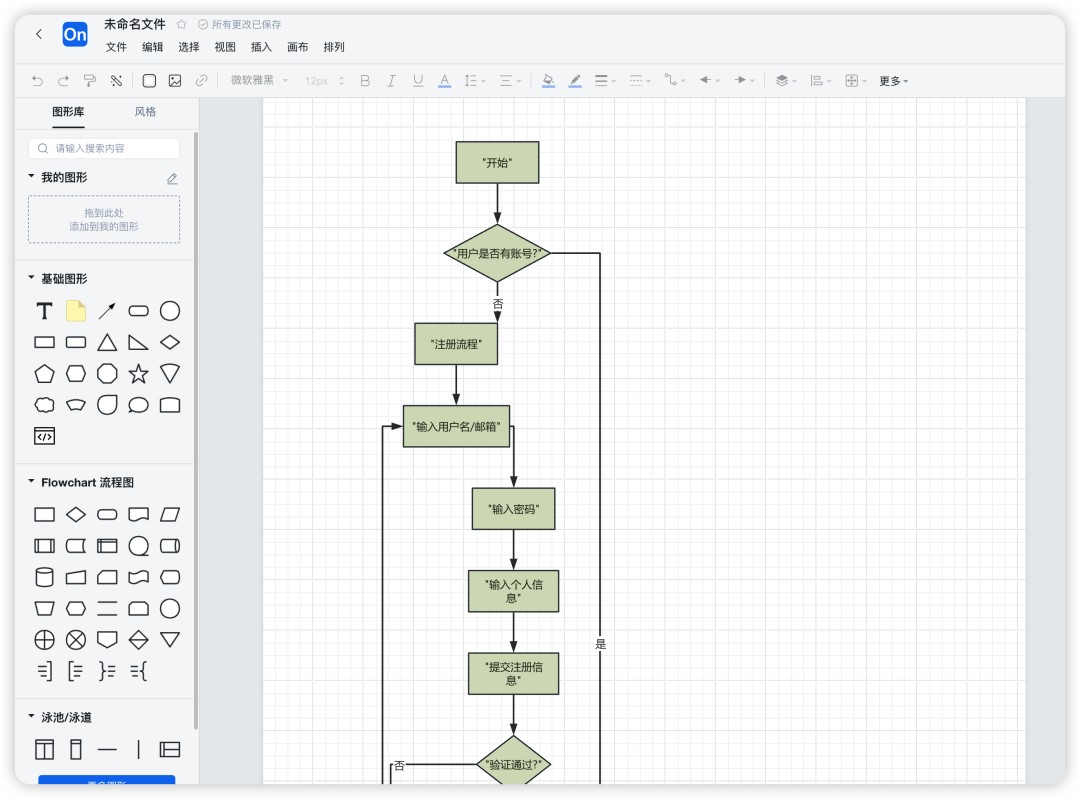Screen dimensions: 1080x799
Task: Toggle bold formatting
Action: point(365,81)
